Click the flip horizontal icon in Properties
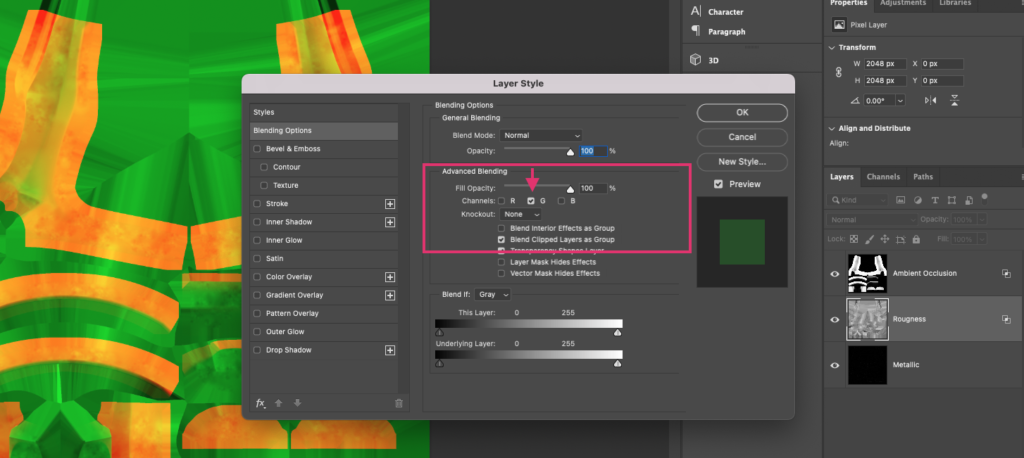 pyautogui.click(x=931, y=100)
